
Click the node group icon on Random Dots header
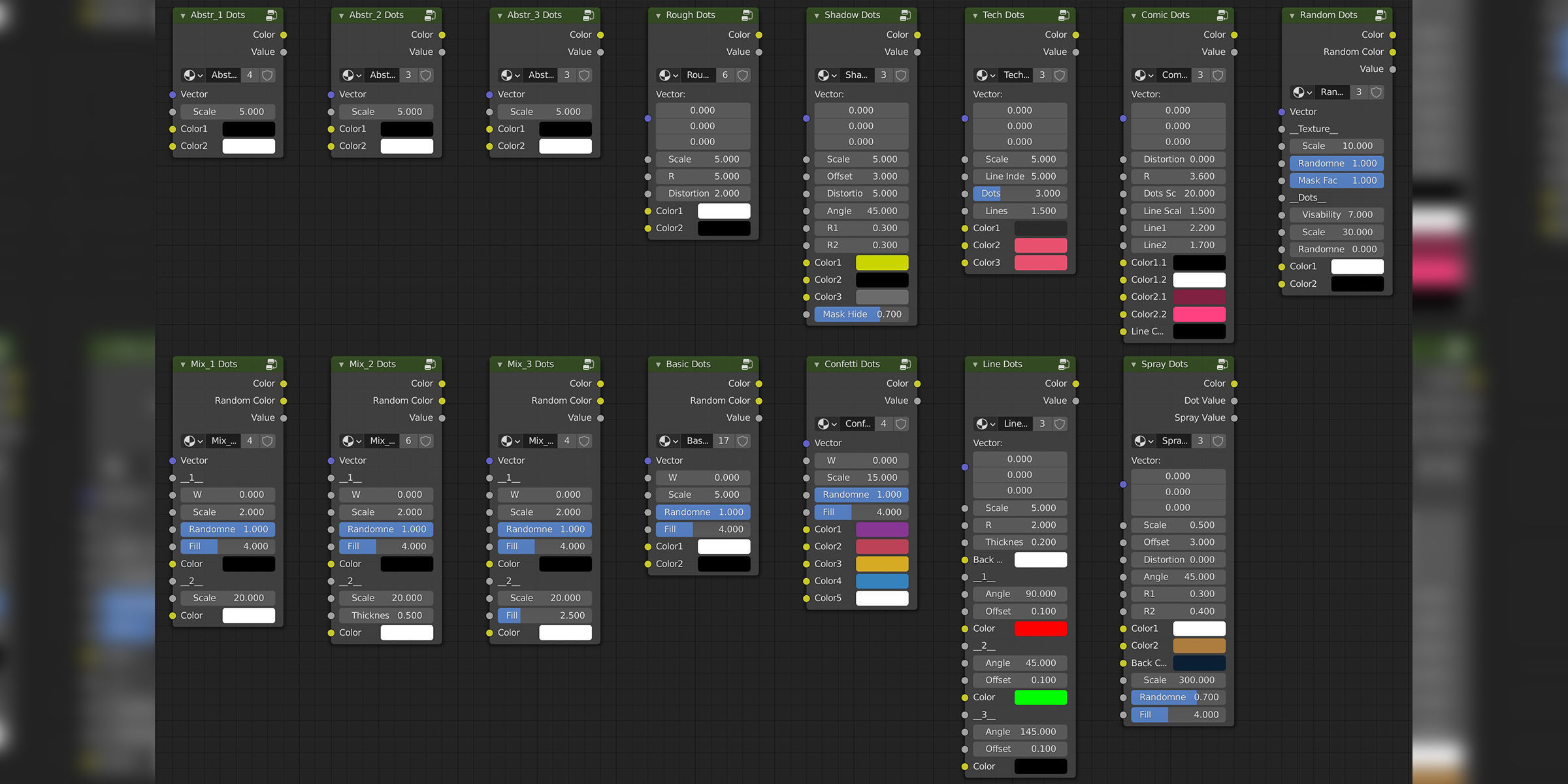[1380, 15]
